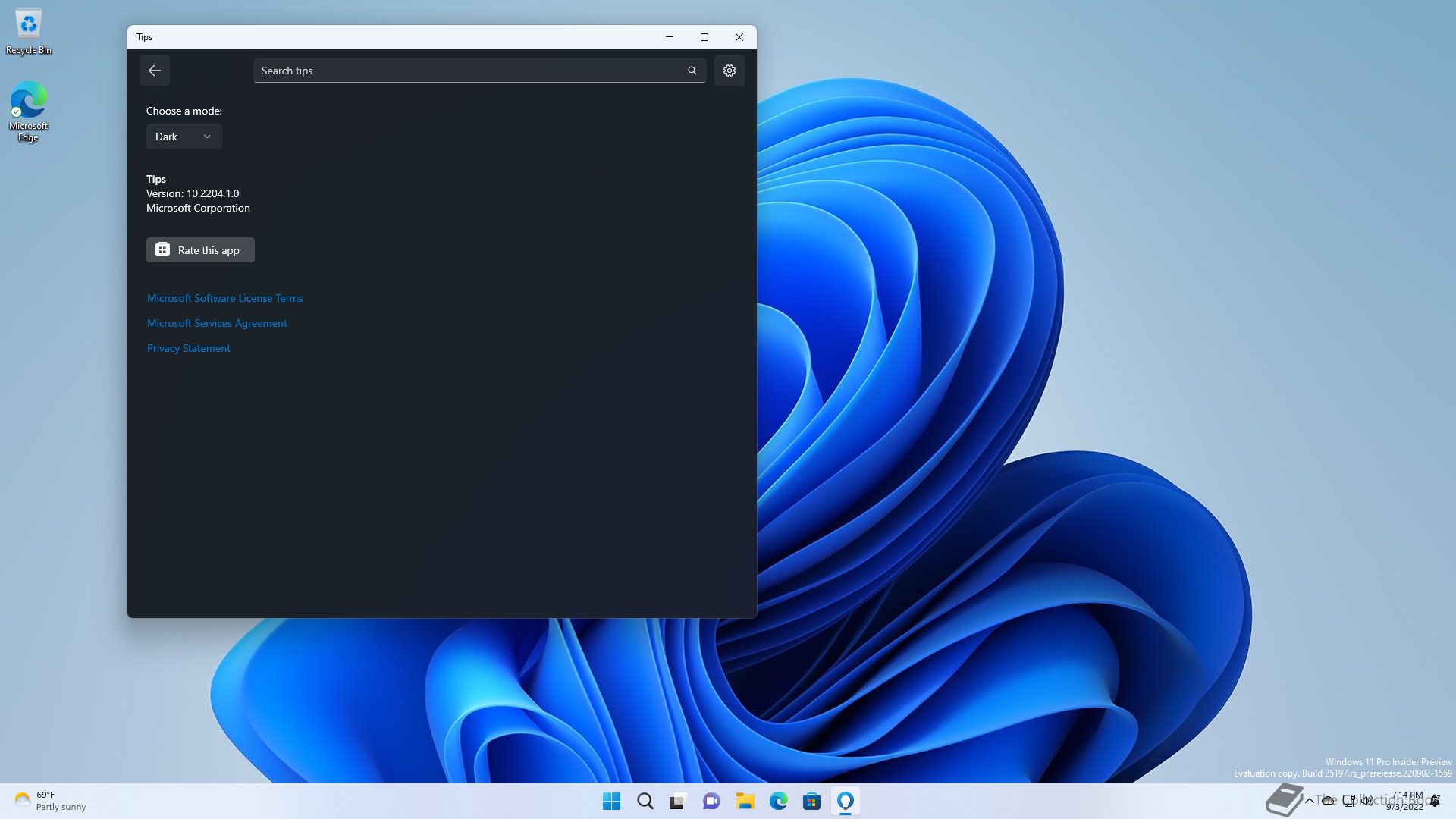Image resolution: width=1456 pixels, height=819 pixels.
Task: Launch Chat from the taskbar
Action: [711, 801]
